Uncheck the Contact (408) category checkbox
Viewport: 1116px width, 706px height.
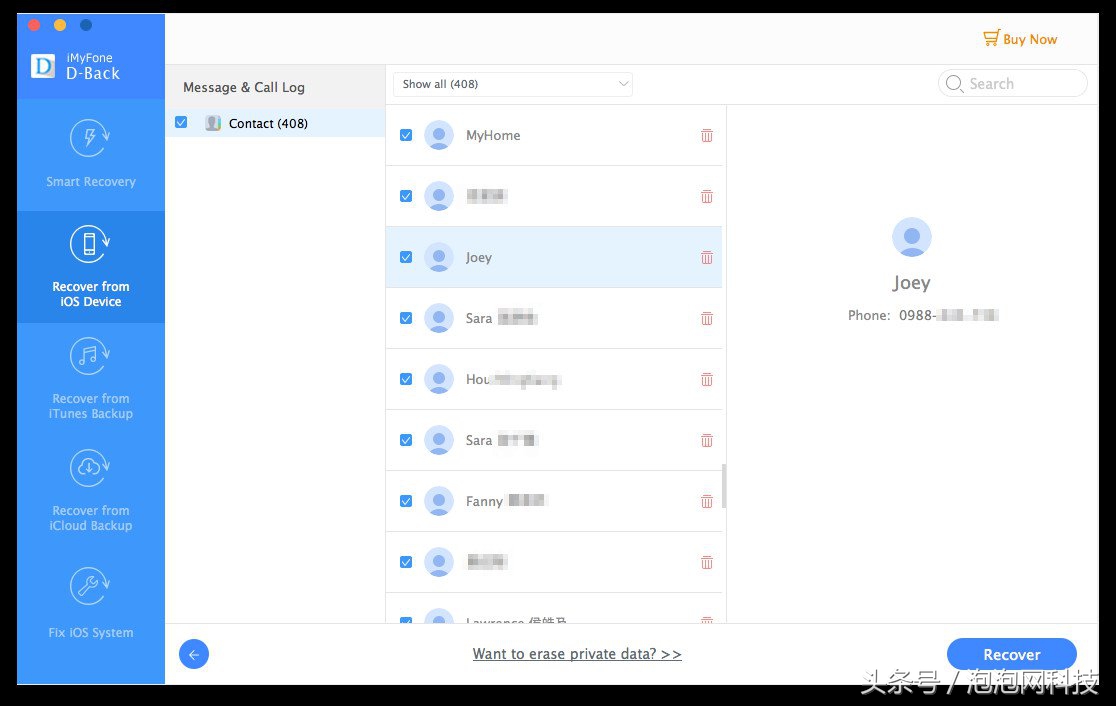pyautogui.click(x=181, y=122)
